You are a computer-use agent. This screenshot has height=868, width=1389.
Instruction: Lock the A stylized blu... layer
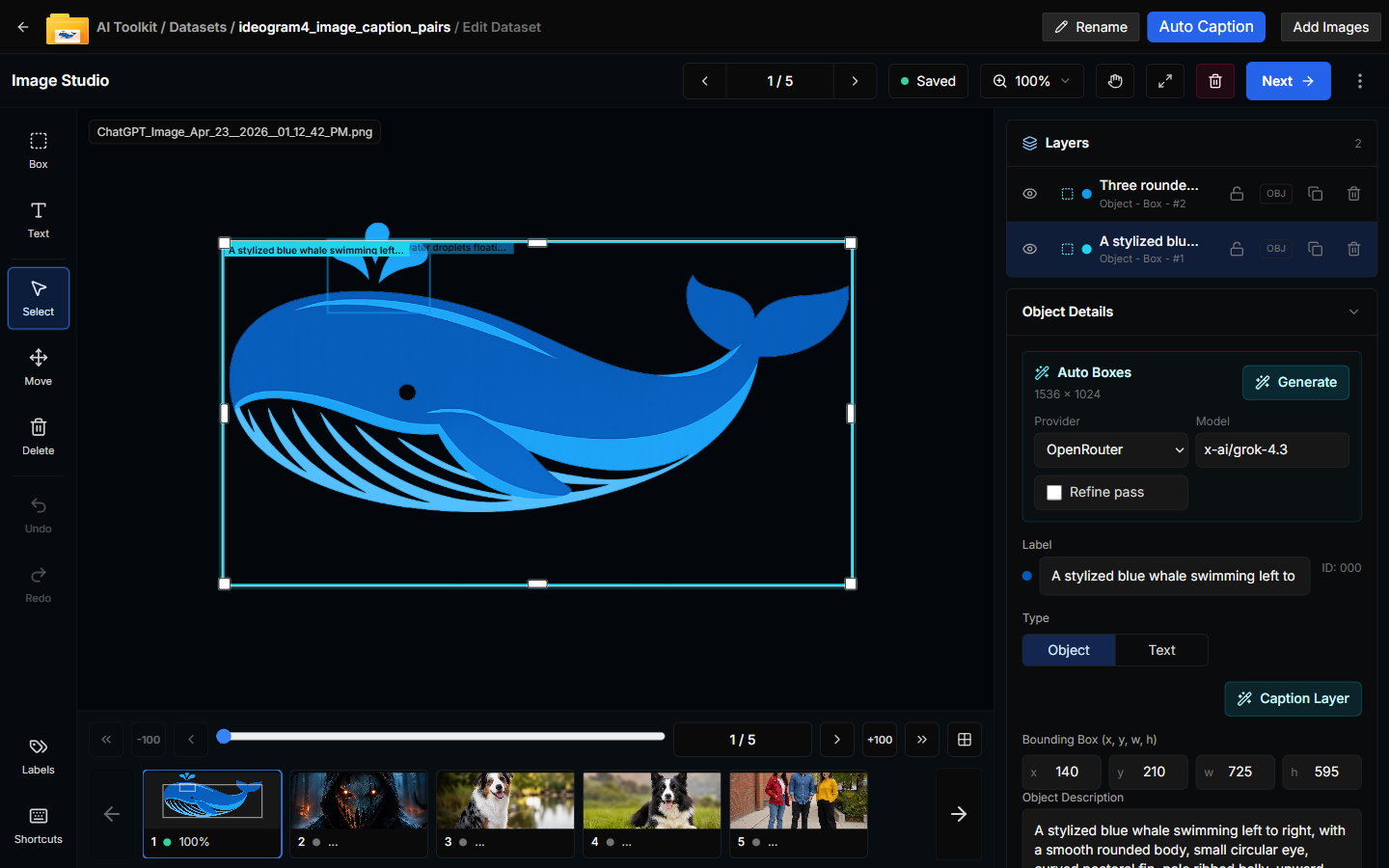1237,249
